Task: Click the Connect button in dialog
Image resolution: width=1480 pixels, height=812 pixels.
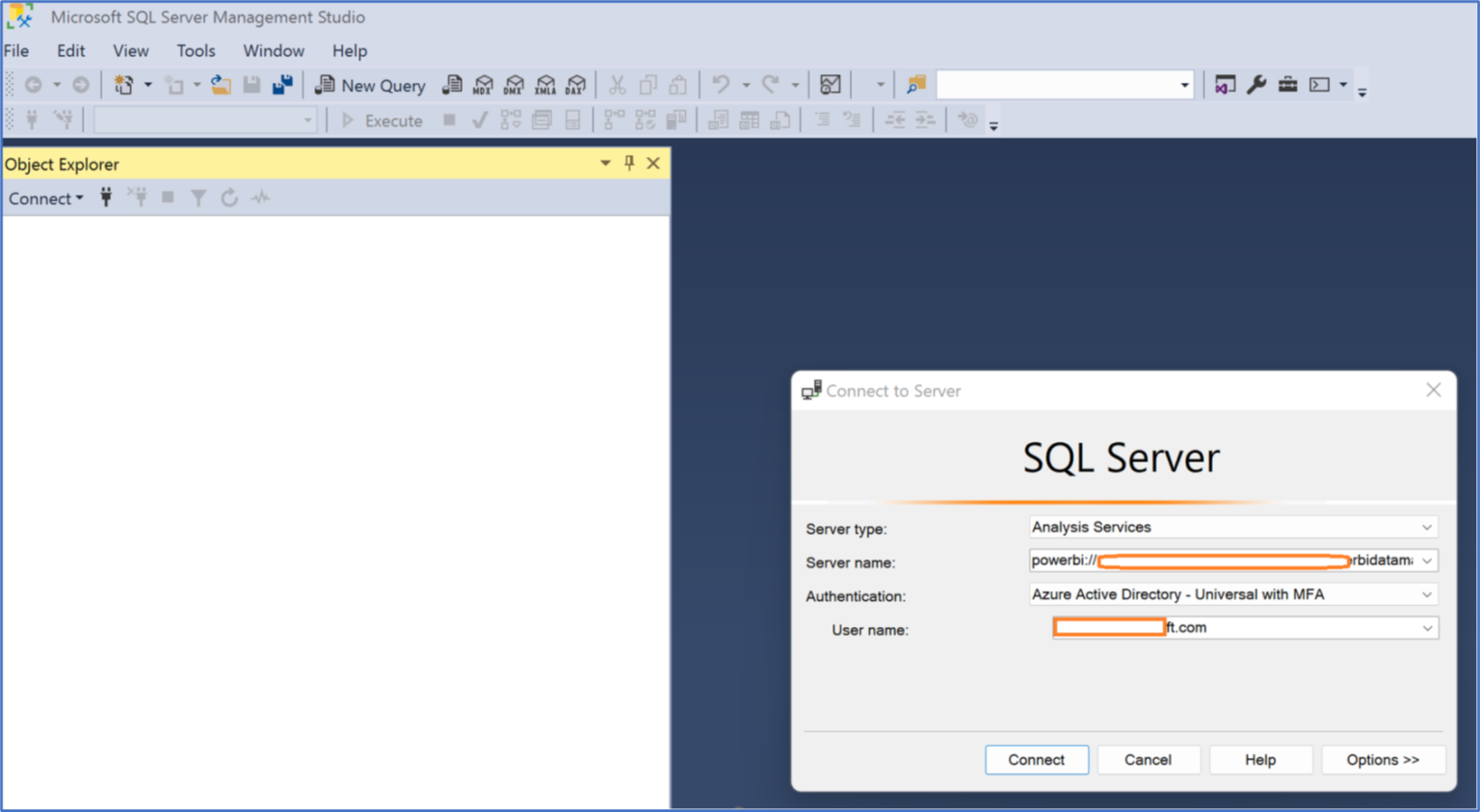Action: (1036, 760)
